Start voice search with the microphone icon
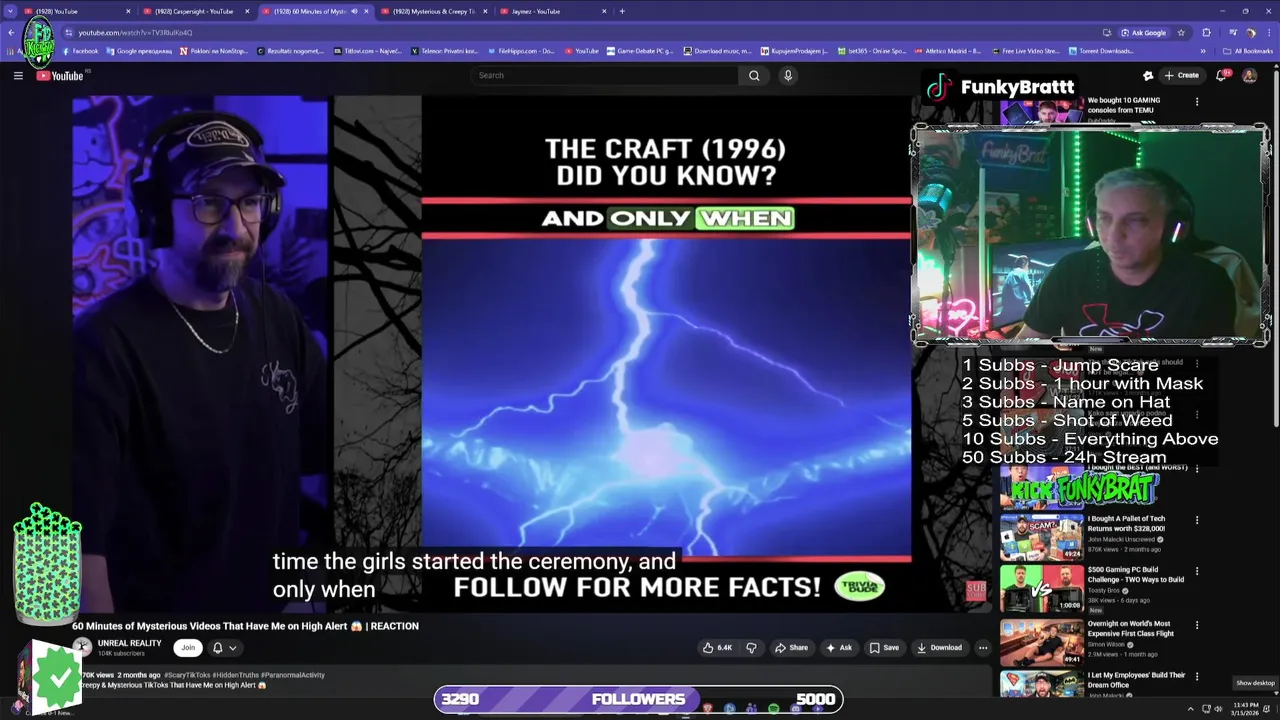This screenshot has height=720, width=1280. click(x=788, y=75)
